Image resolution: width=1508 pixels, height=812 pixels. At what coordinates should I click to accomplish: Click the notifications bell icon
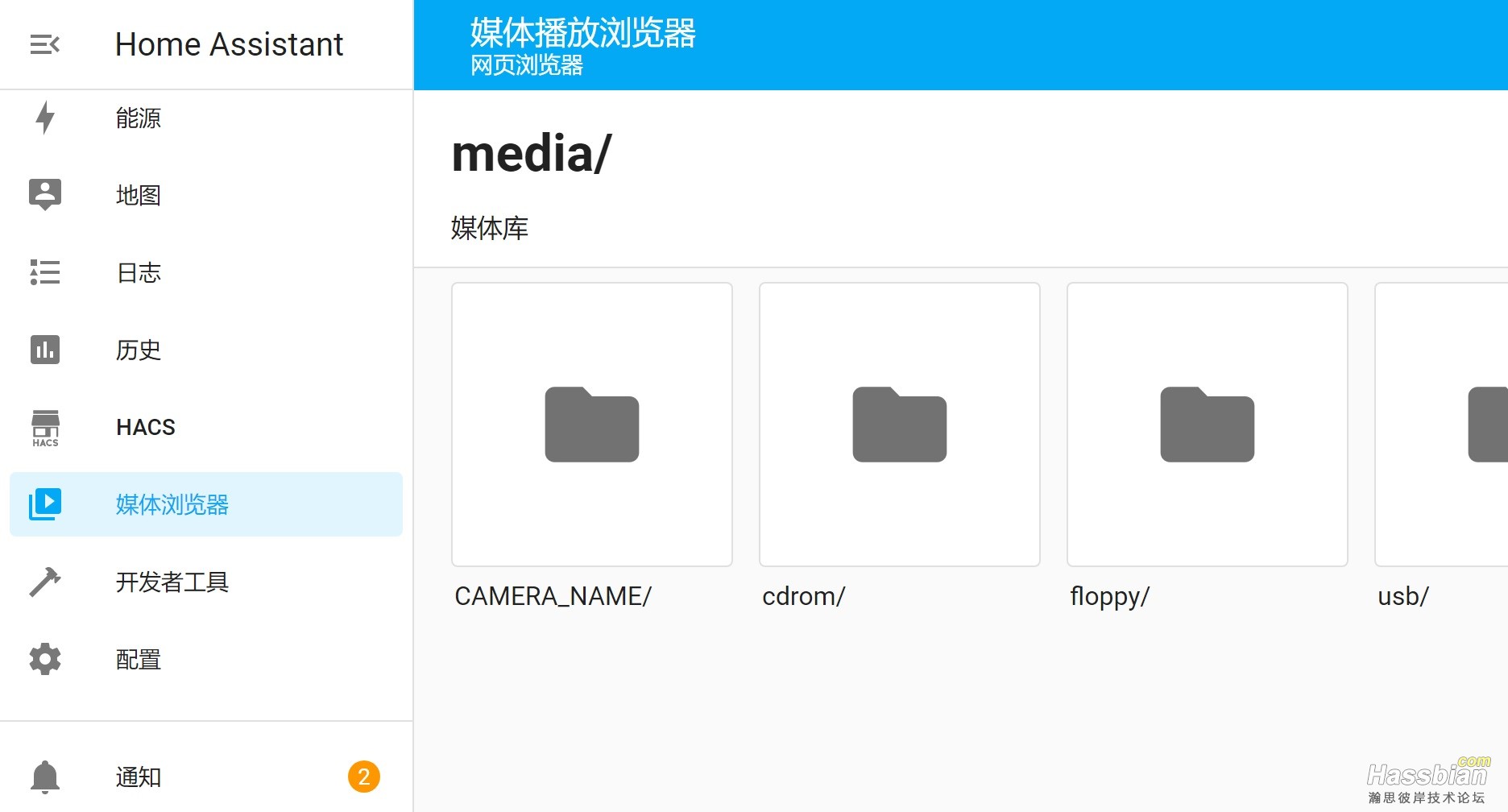tap(45, 777)
